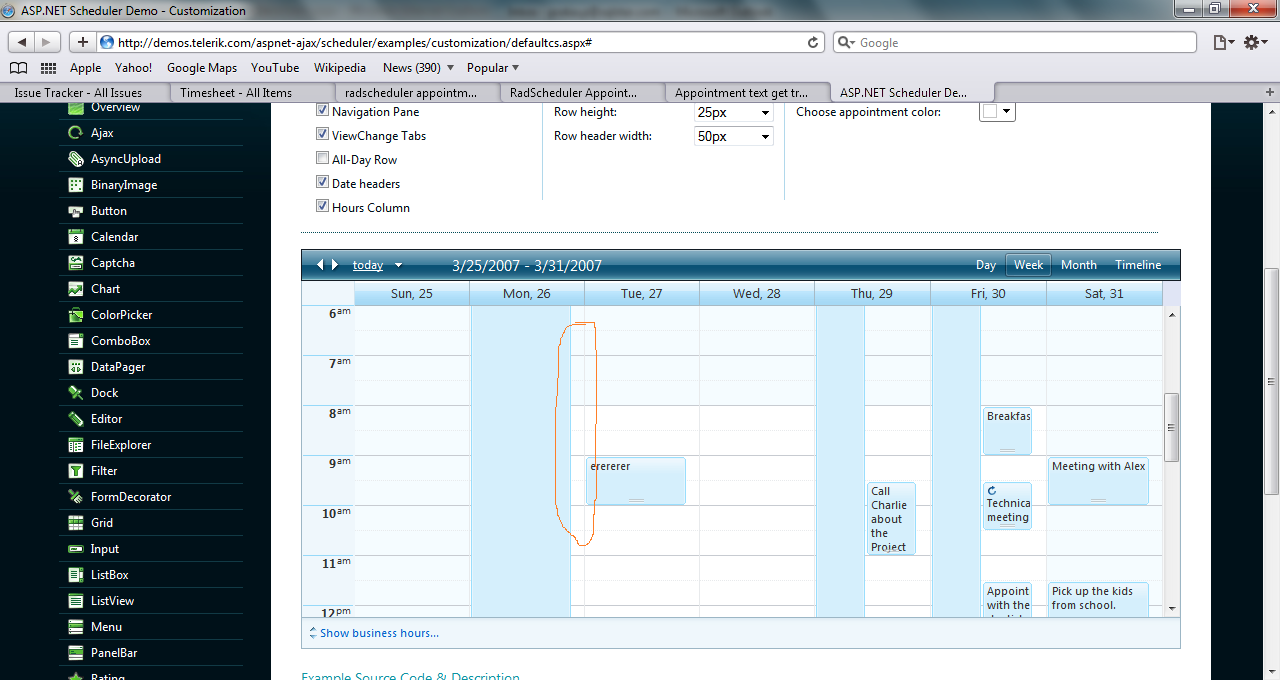The width and height of the screenshot is (1280, 680).
Task: Click the Filter funnel icon
Action: [75, 471]
